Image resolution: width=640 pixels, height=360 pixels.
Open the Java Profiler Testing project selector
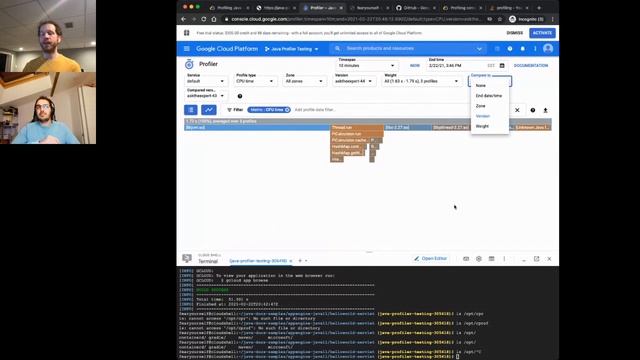(x=291, y=49)
